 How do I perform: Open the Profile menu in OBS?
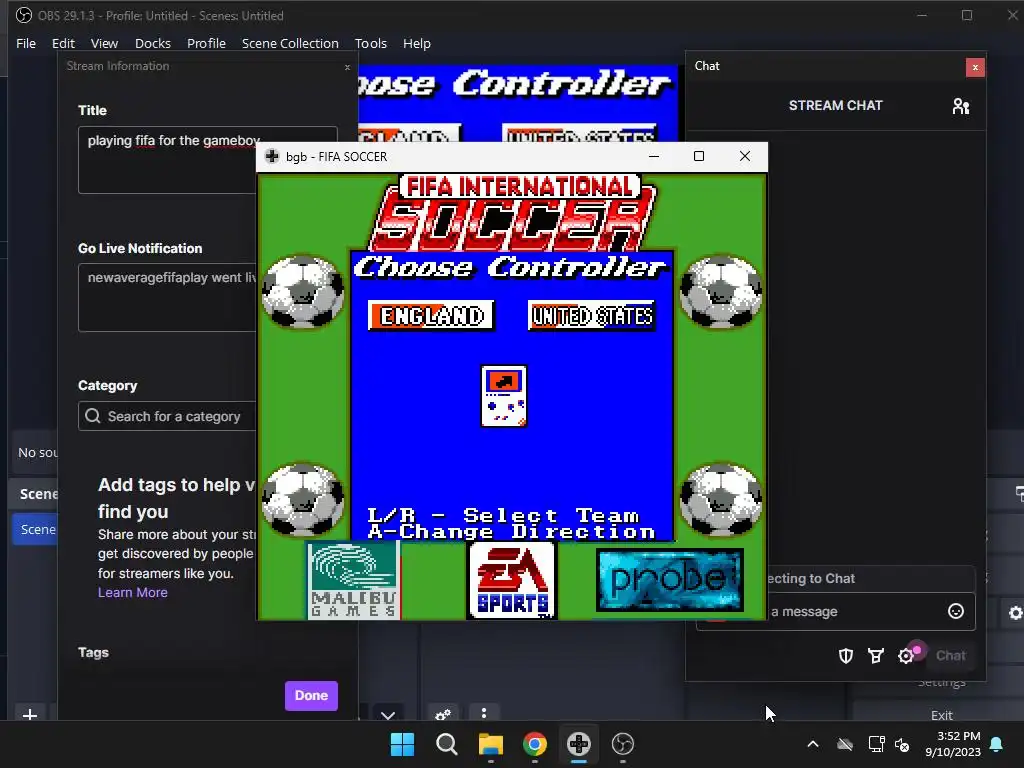tap(206, 43)
